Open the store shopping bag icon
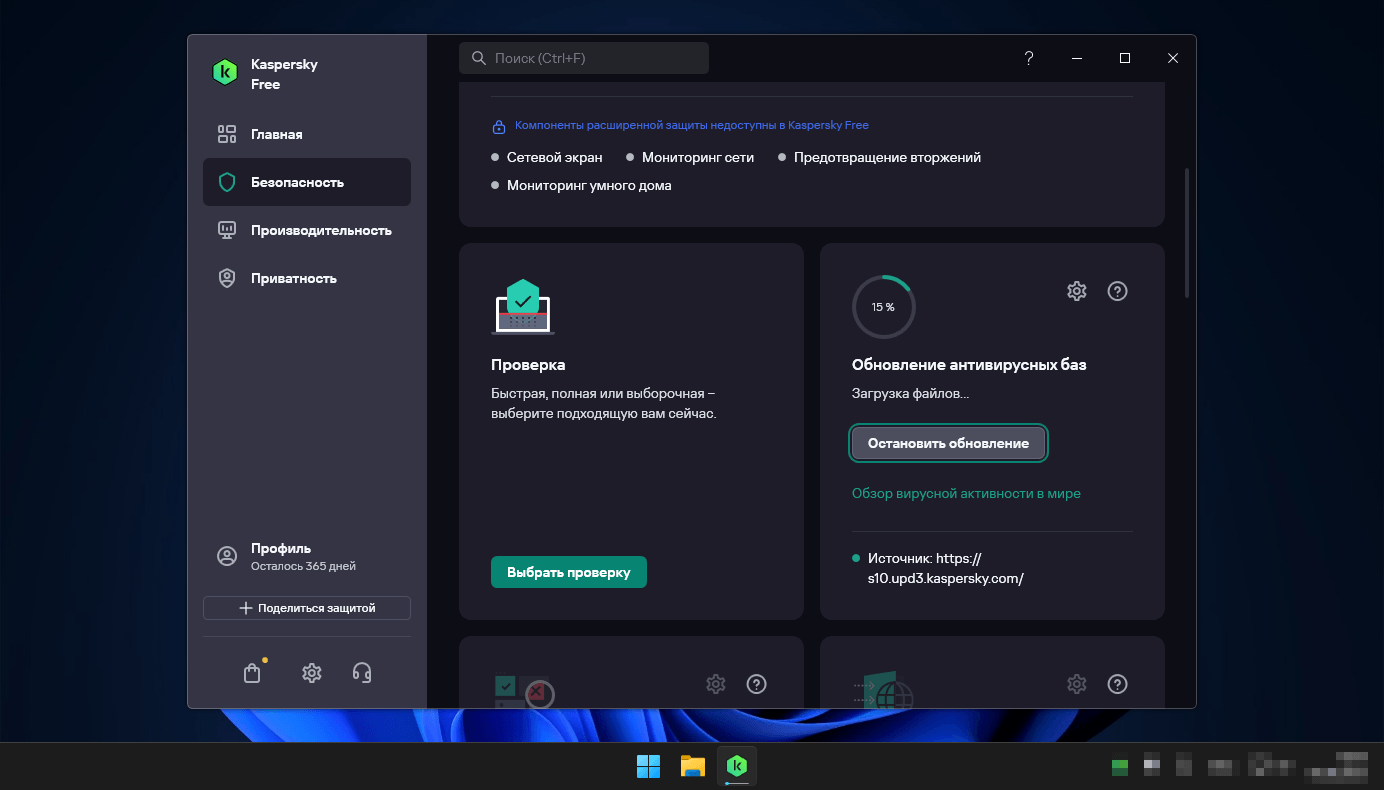The width and height of the screenshot is (1384, 790). tap(252, 673)
